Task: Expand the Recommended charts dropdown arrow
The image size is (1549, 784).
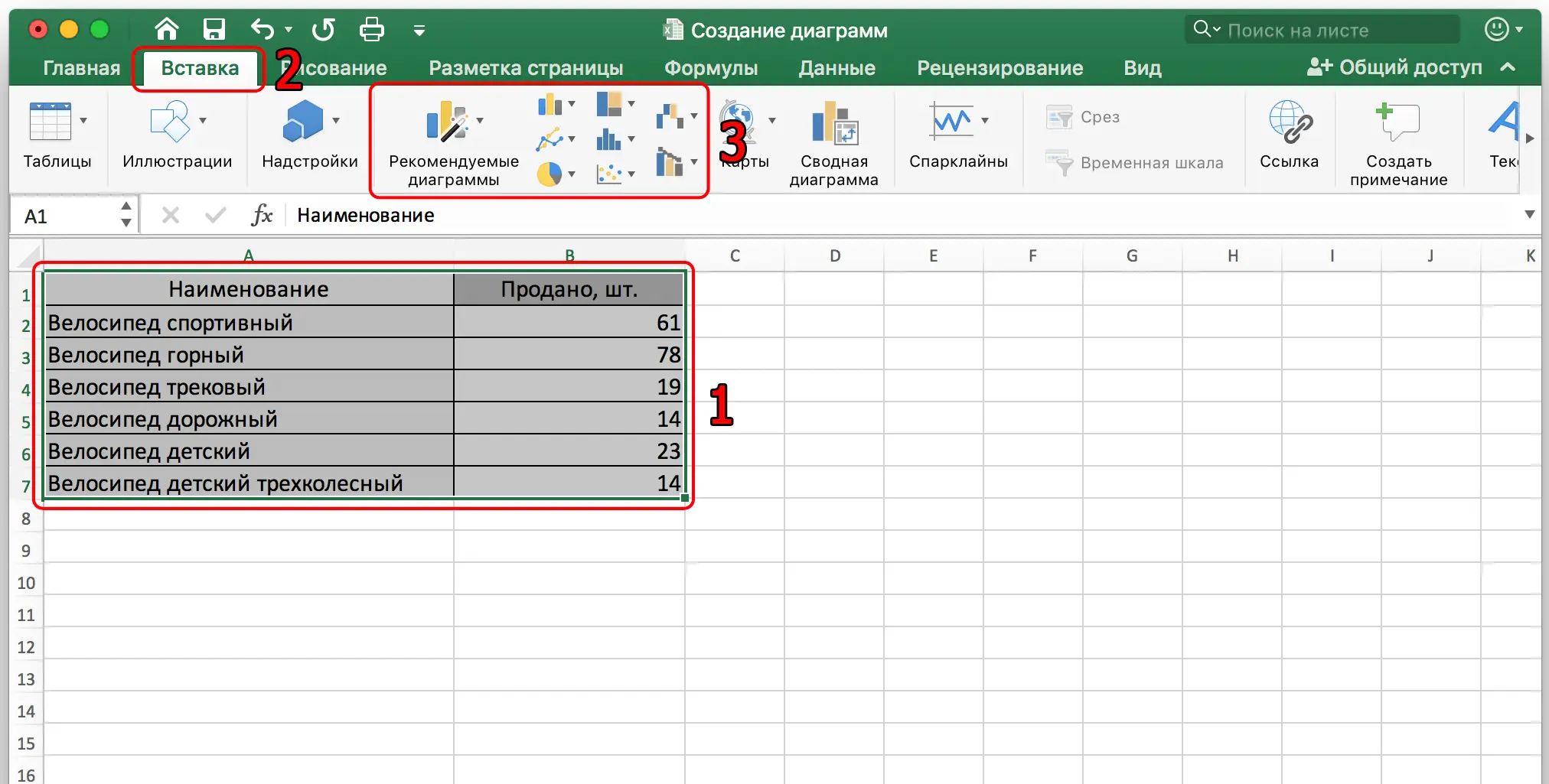Action: (480, 121)
